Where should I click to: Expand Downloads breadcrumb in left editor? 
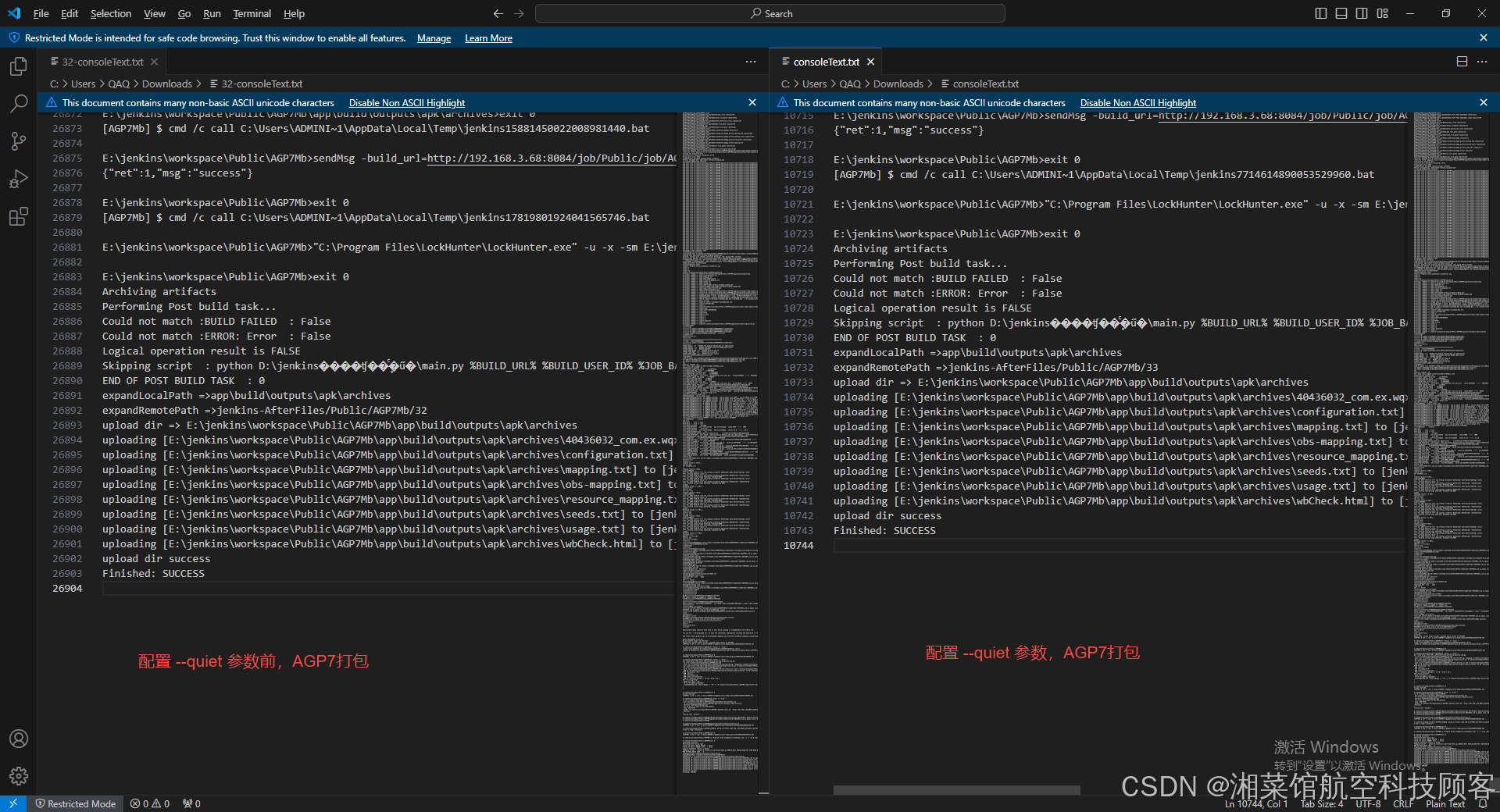[x=166, y=84]
